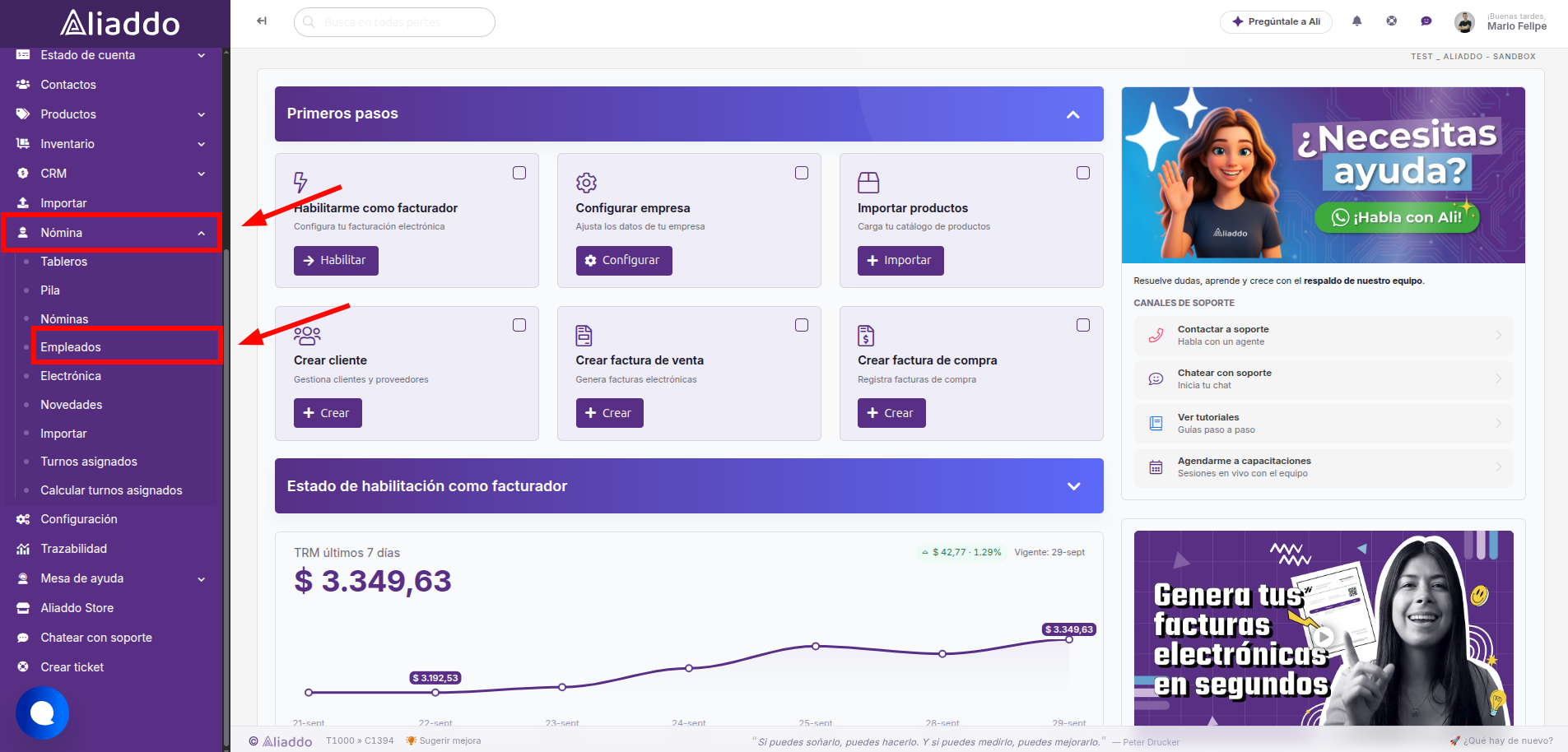Expand the Productos menu chevron
Image resolution: width=1568 pixels, height=752 pixels.
coord(202,114)
